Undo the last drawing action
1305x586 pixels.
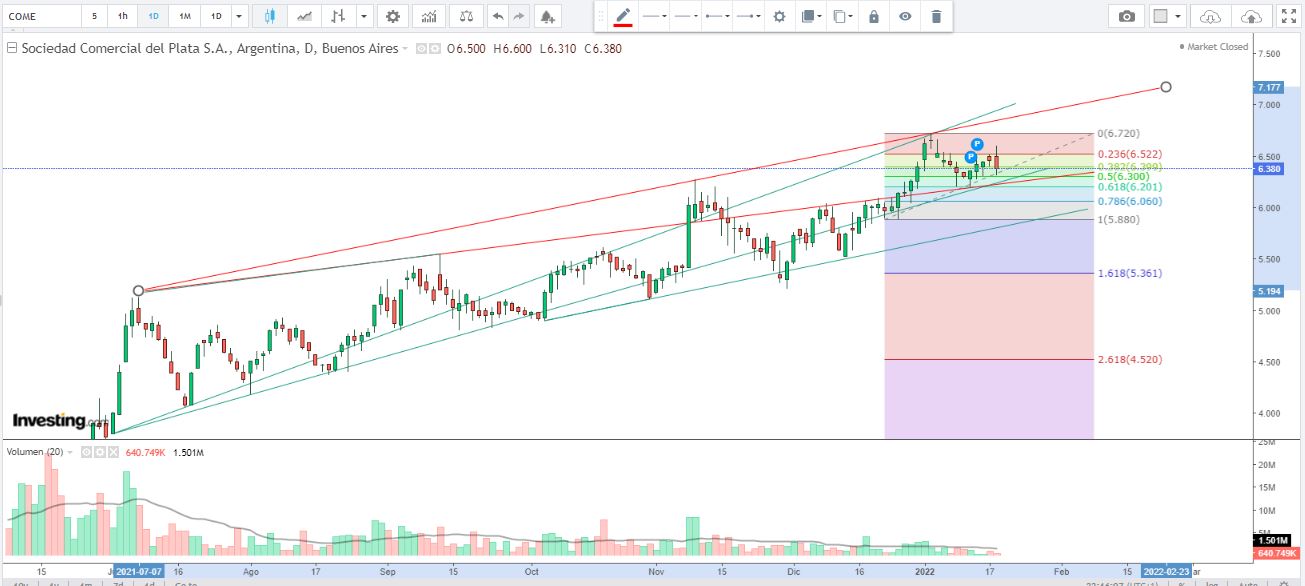click(498, 16)
